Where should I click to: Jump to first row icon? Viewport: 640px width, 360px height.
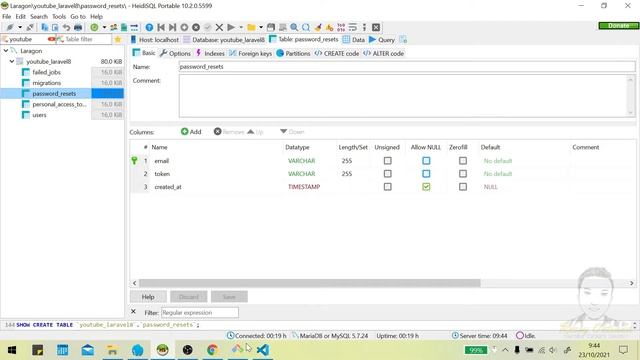[161, 27]
